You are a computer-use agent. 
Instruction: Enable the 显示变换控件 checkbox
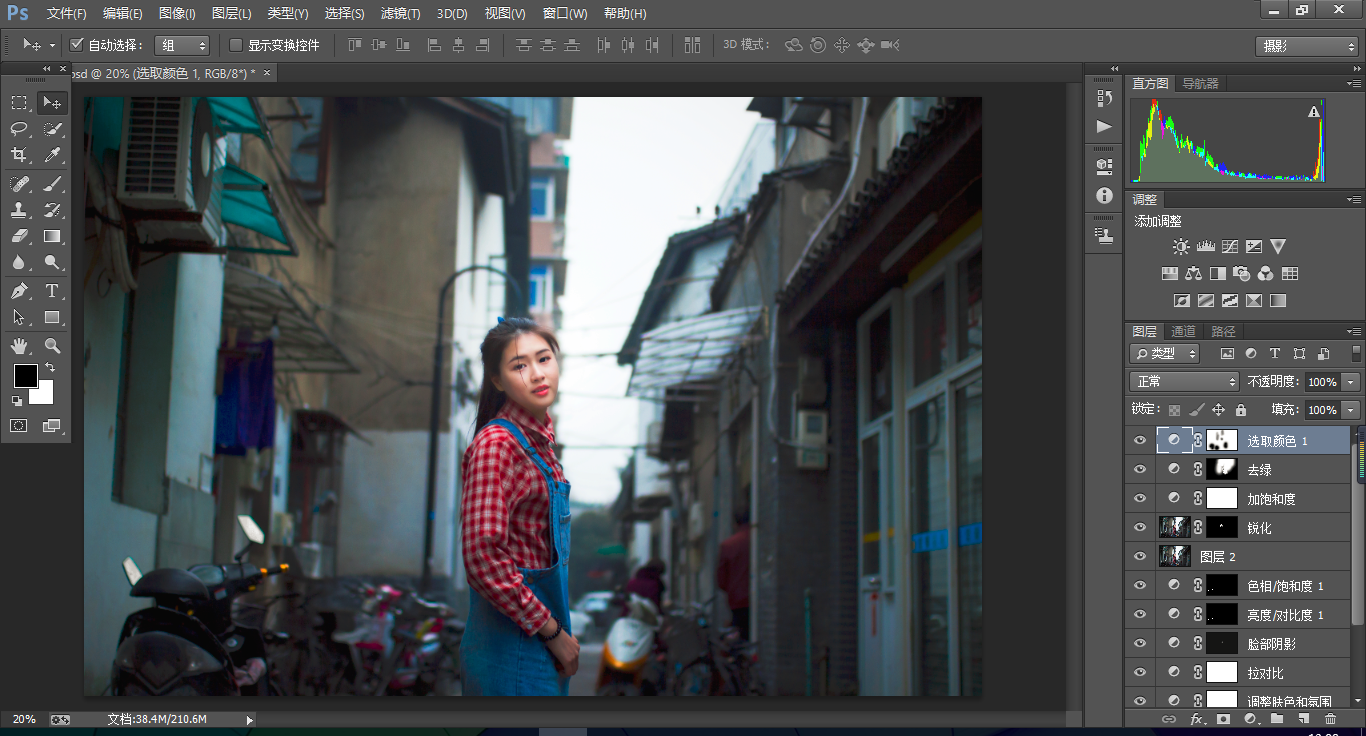pos(236,45)
